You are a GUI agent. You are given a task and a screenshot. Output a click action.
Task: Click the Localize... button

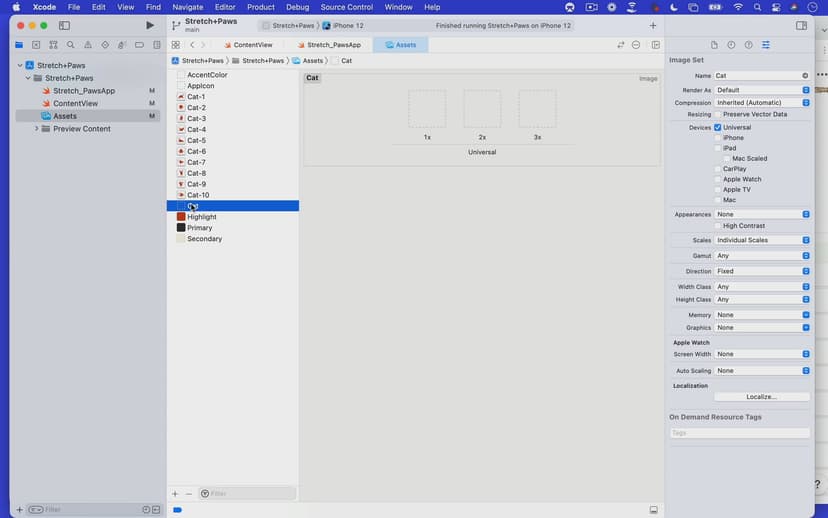click(762, 397)
